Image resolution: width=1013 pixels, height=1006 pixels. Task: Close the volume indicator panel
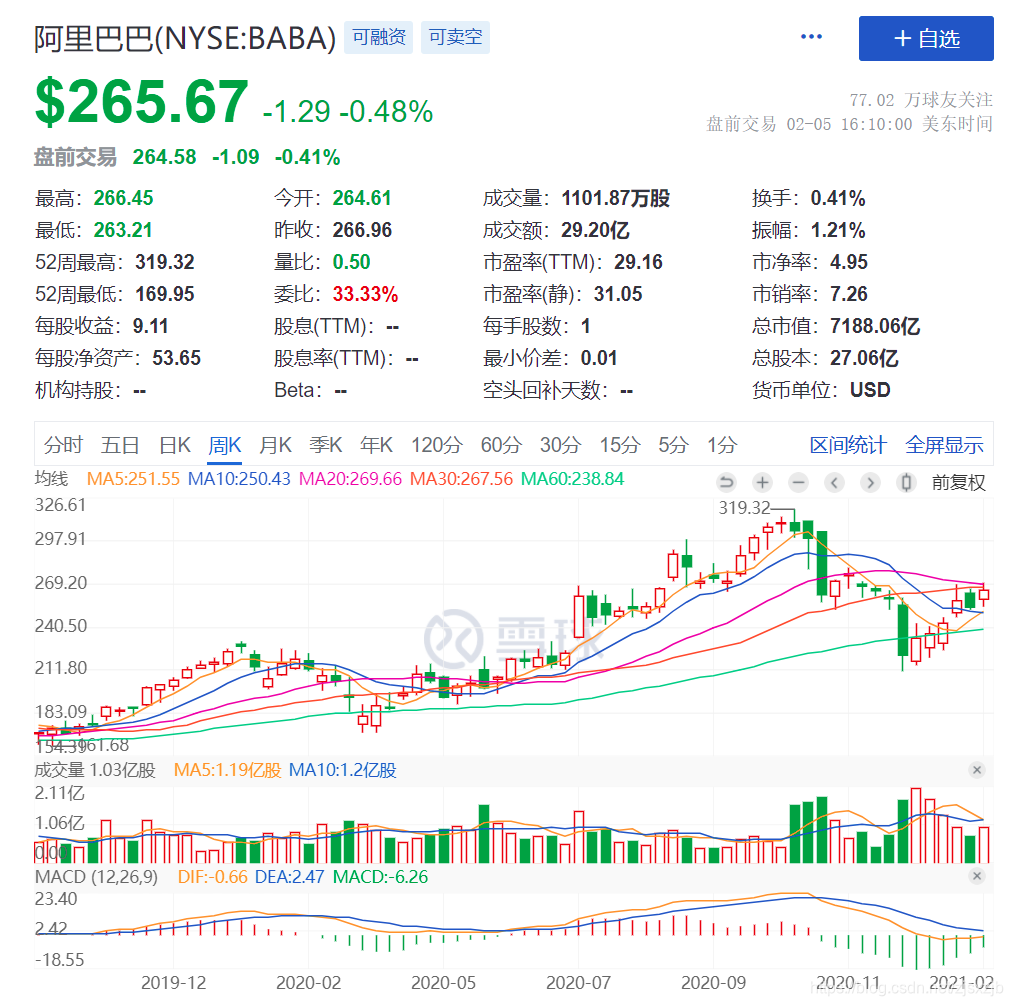pos(977,770)
